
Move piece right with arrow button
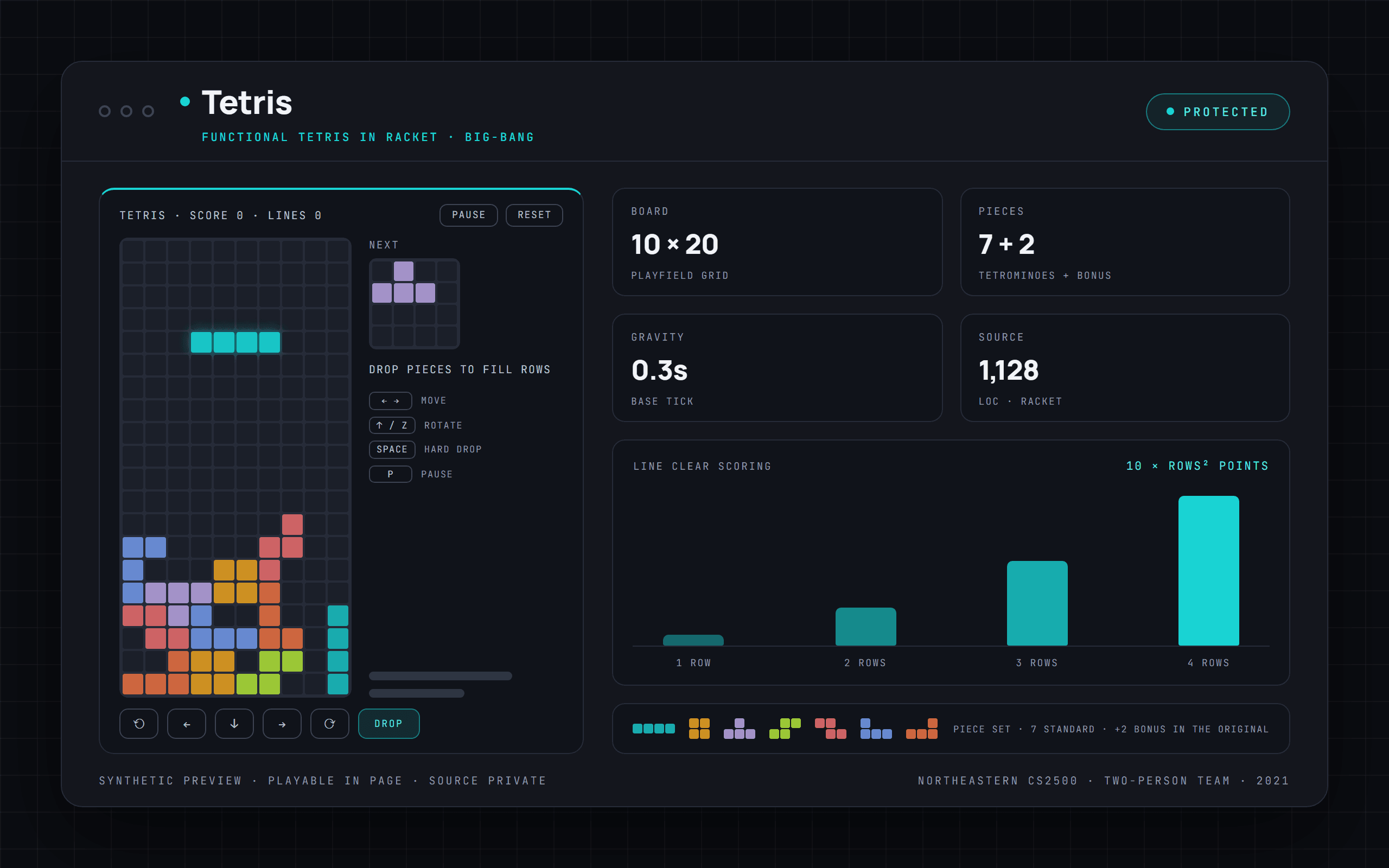point(282,723)
